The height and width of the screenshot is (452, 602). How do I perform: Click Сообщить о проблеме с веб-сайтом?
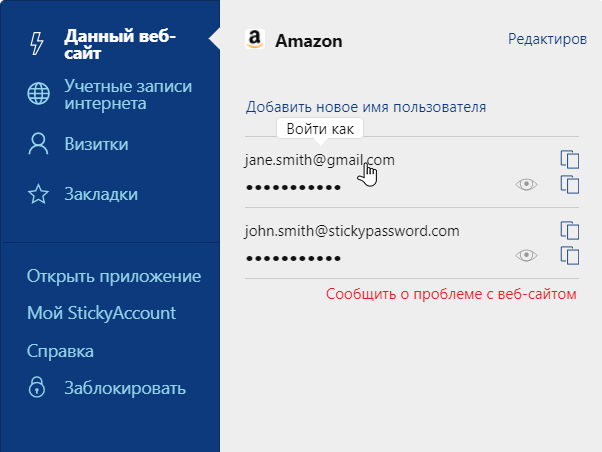(x=451, y=294)
